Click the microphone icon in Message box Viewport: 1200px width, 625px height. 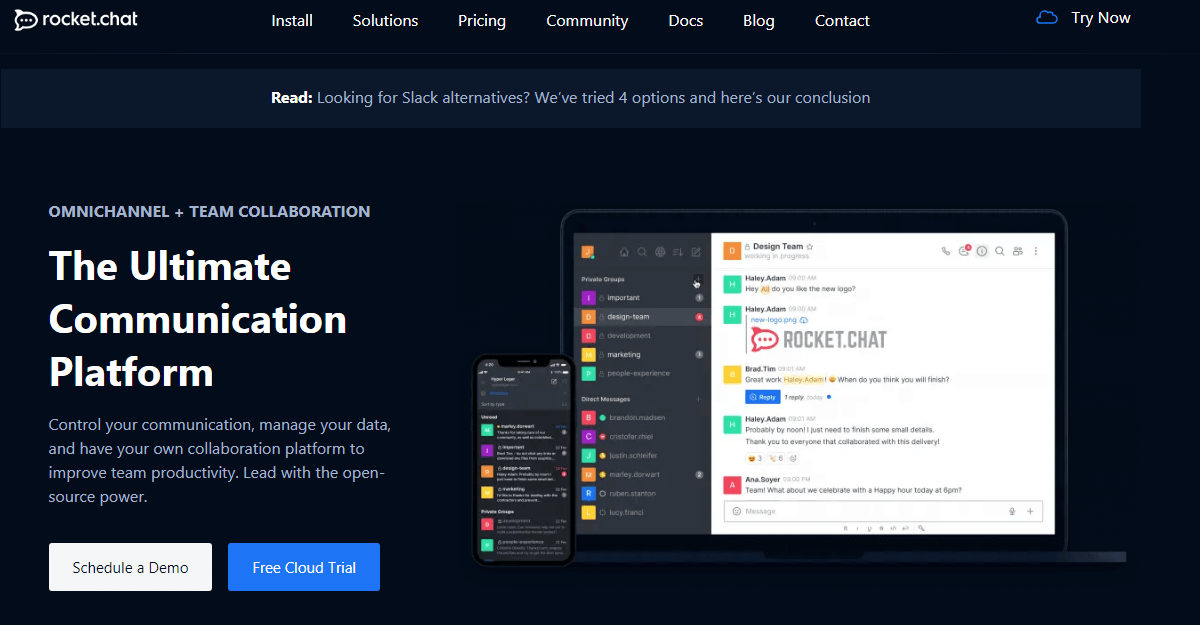tap(1012, 511)
